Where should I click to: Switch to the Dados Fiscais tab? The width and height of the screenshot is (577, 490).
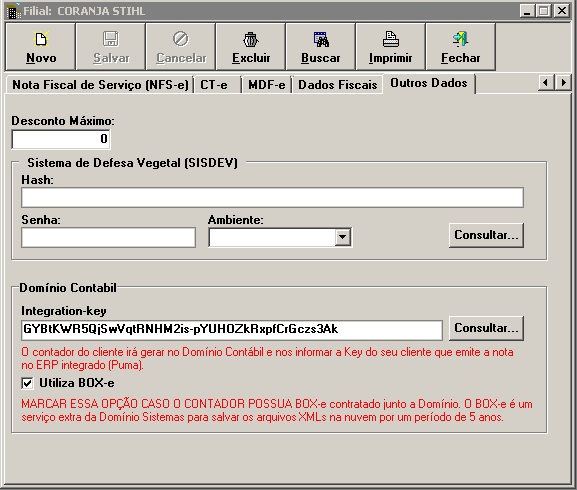[337, 85]
